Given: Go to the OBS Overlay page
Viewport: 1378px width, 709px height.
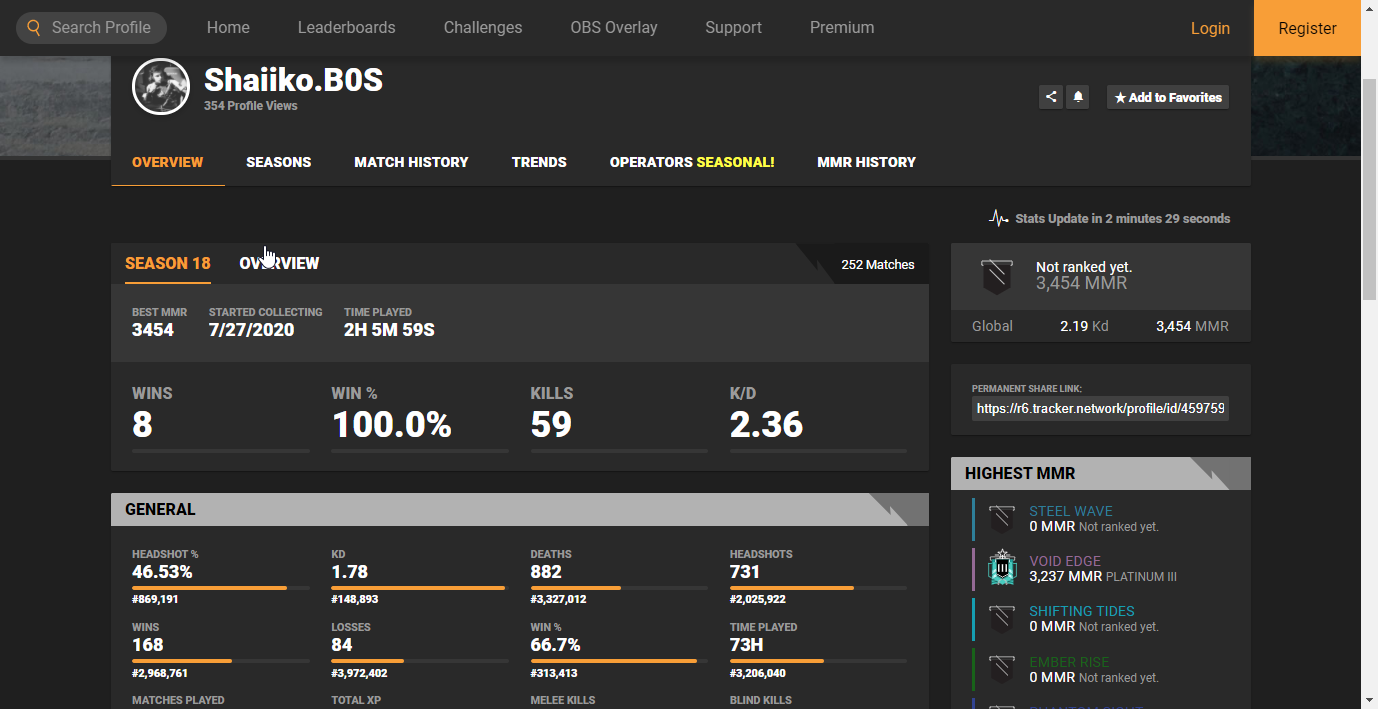Looking at the screenshot, I should tap(613, 28).
